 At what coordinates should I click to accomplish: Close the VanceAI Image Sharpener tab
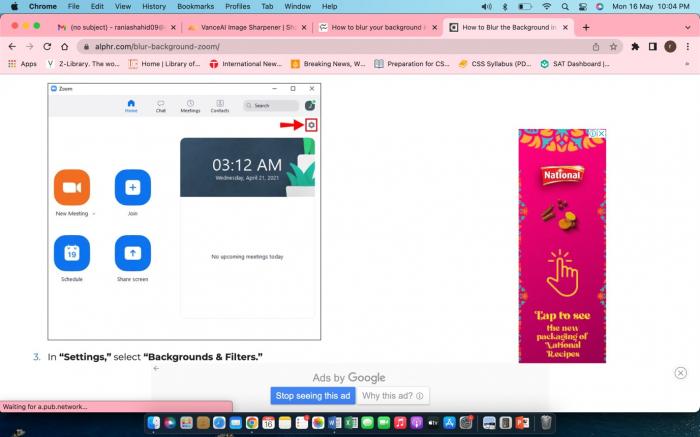pos(304,27)
